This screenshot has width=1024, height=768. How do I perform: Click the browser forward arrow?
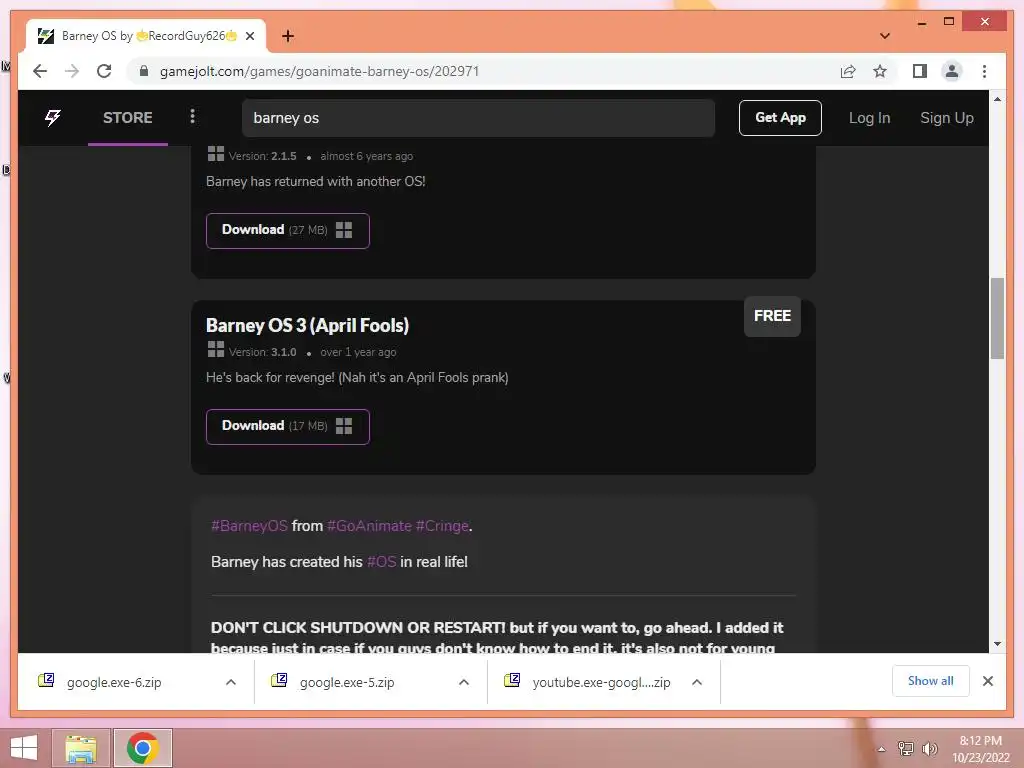[x=72, y=71]
